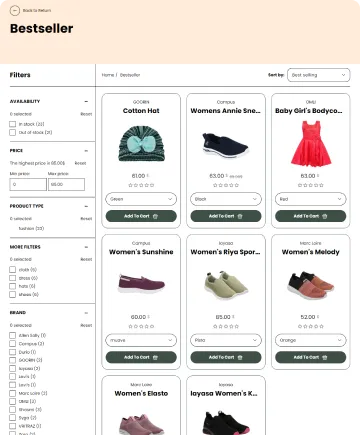360x435 pixels.
Task: Open Women's Riya Sport color dropdown showing Pista
Action: (x=226, y=340)
